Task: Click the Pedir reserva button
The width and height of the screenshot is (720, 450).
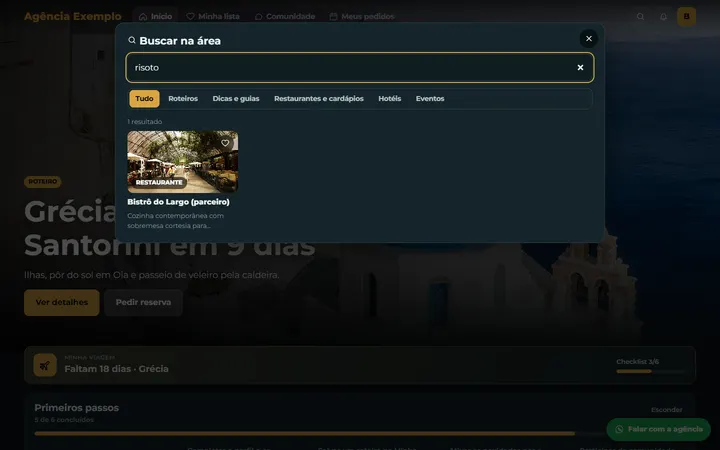Action: coord(143,302)
